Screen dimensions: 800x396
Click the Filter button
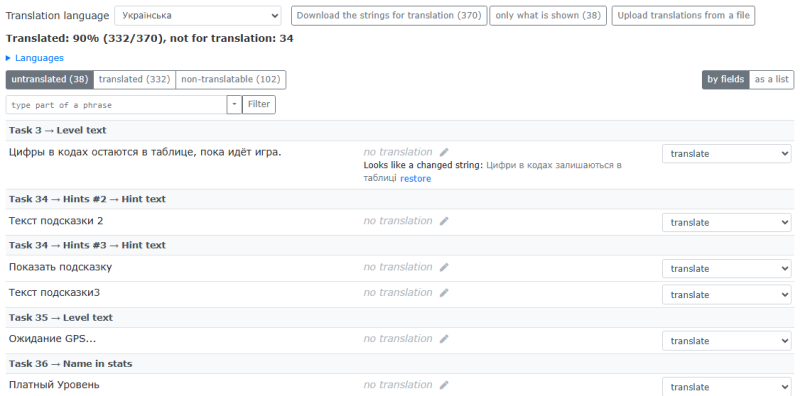point(259,105)
